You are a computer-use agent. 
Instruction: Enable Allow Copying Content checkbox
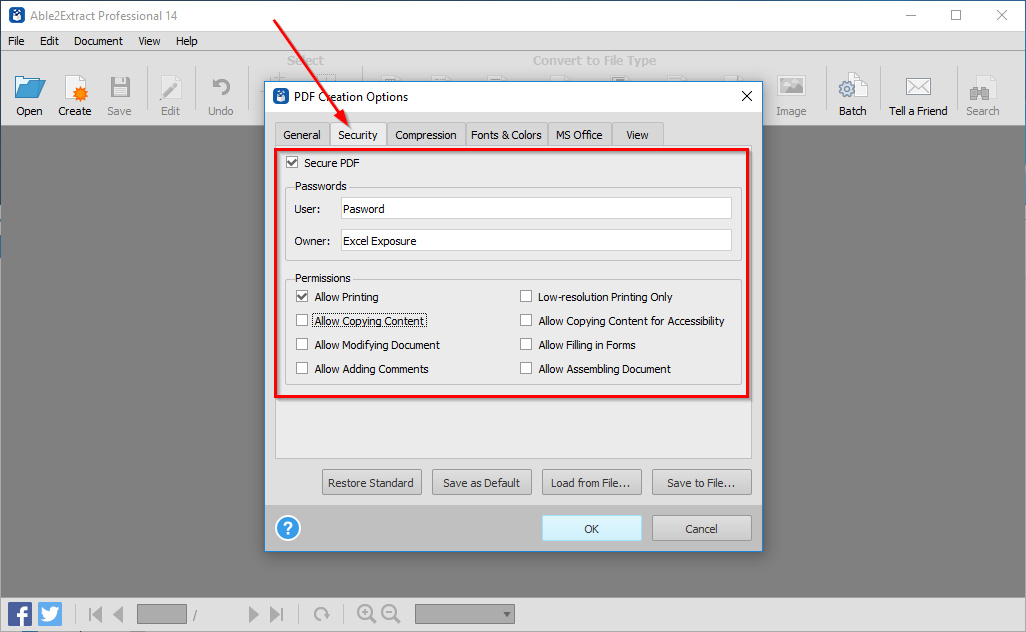[302, 321]
